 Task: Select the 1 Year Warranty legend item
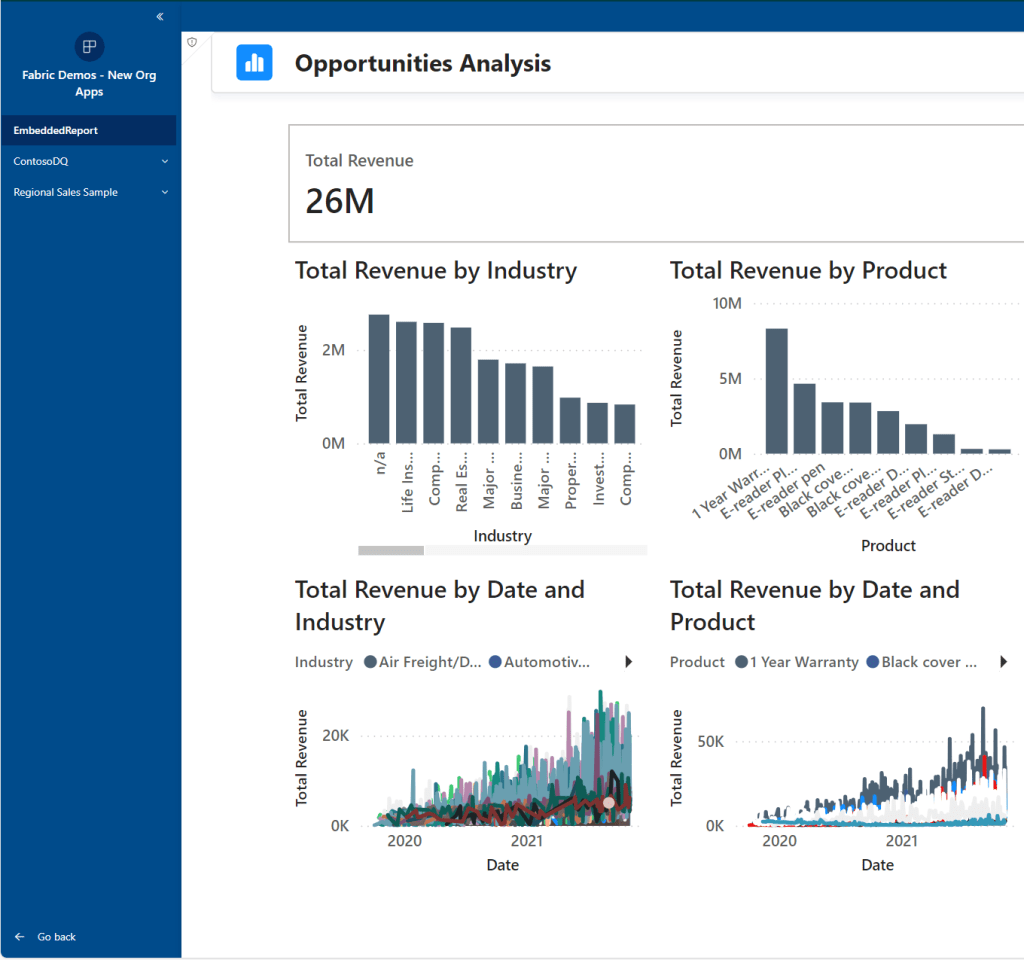(x=796, y=662)
